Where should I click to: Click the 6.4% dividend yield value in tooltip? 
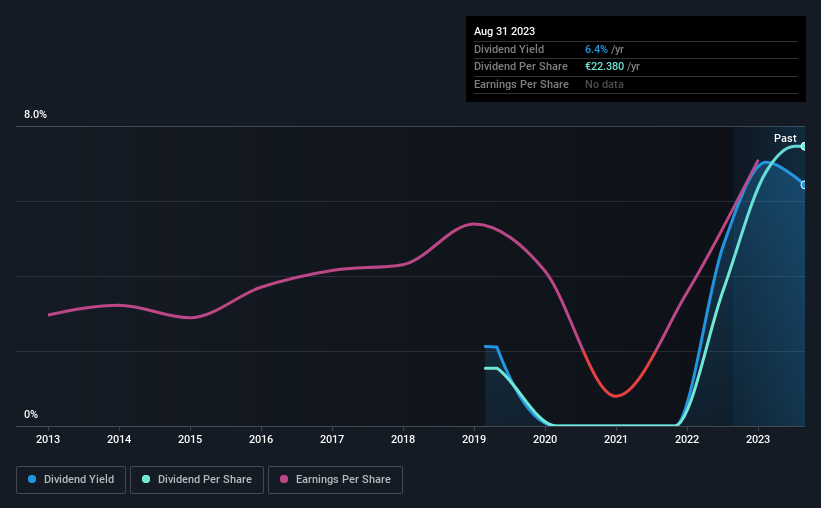point(596,49)
